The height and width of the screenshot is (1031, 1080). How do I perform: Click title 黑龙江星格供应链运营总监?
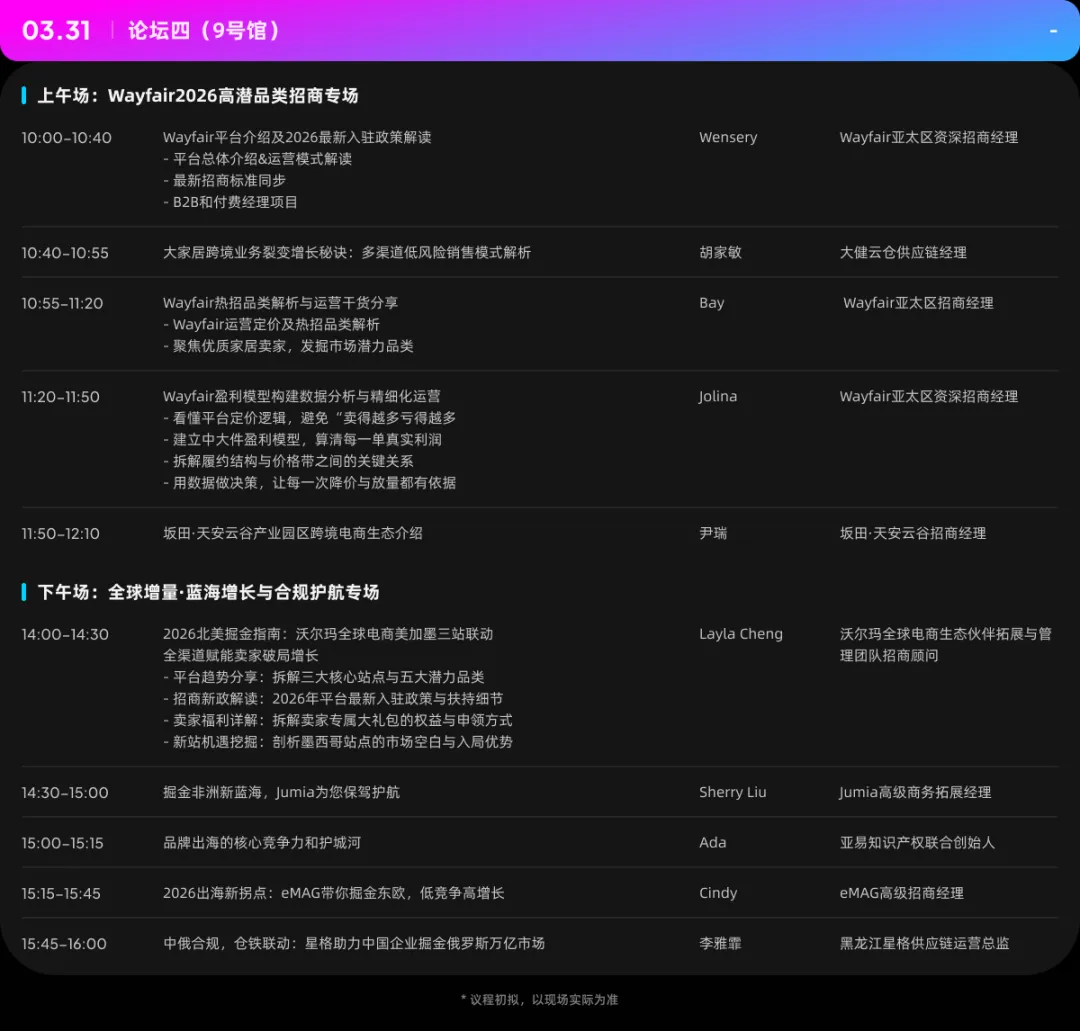point(924,943)
